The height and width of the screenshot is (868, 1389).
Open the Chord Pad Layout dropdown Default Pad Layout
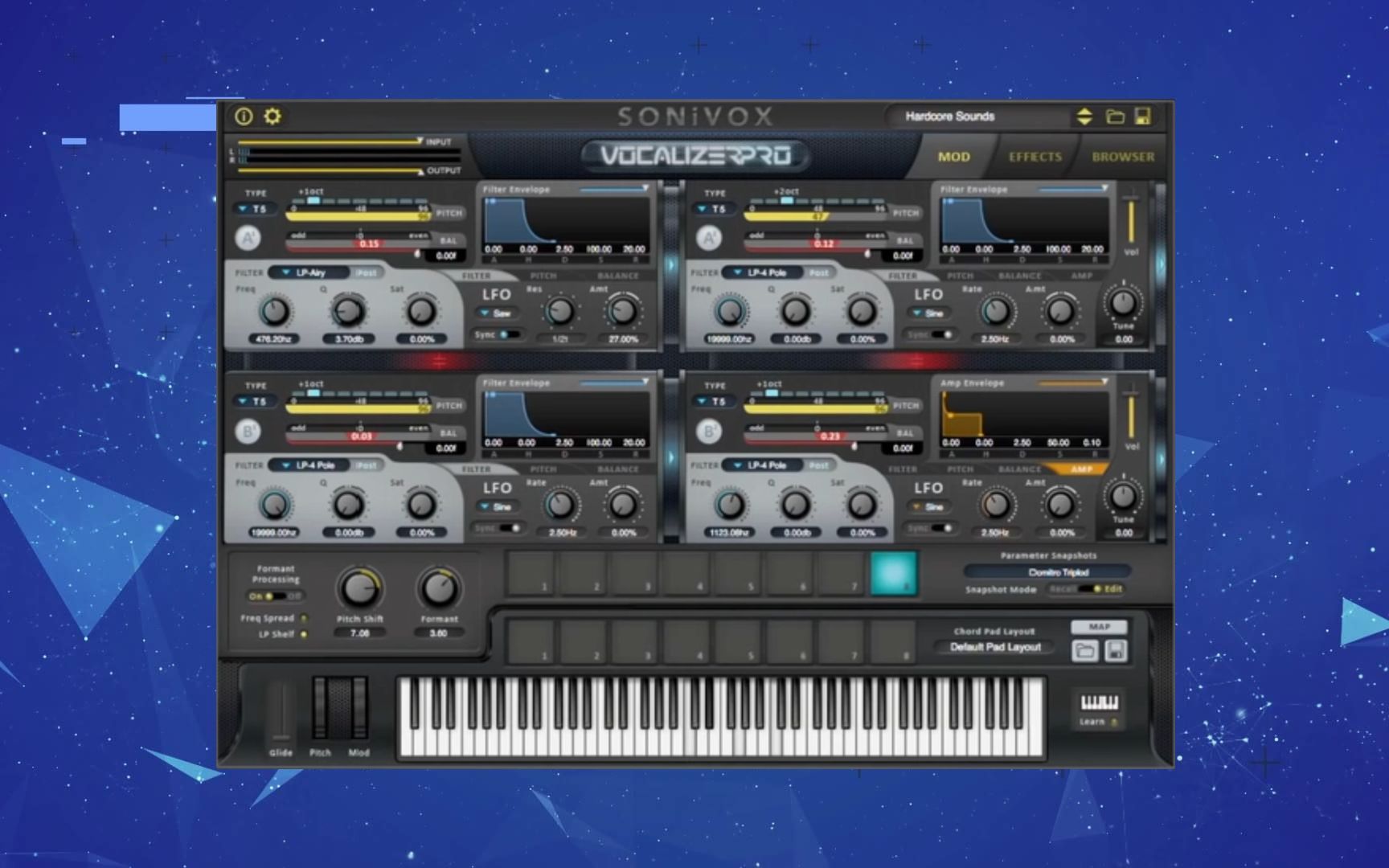(995, 647)
